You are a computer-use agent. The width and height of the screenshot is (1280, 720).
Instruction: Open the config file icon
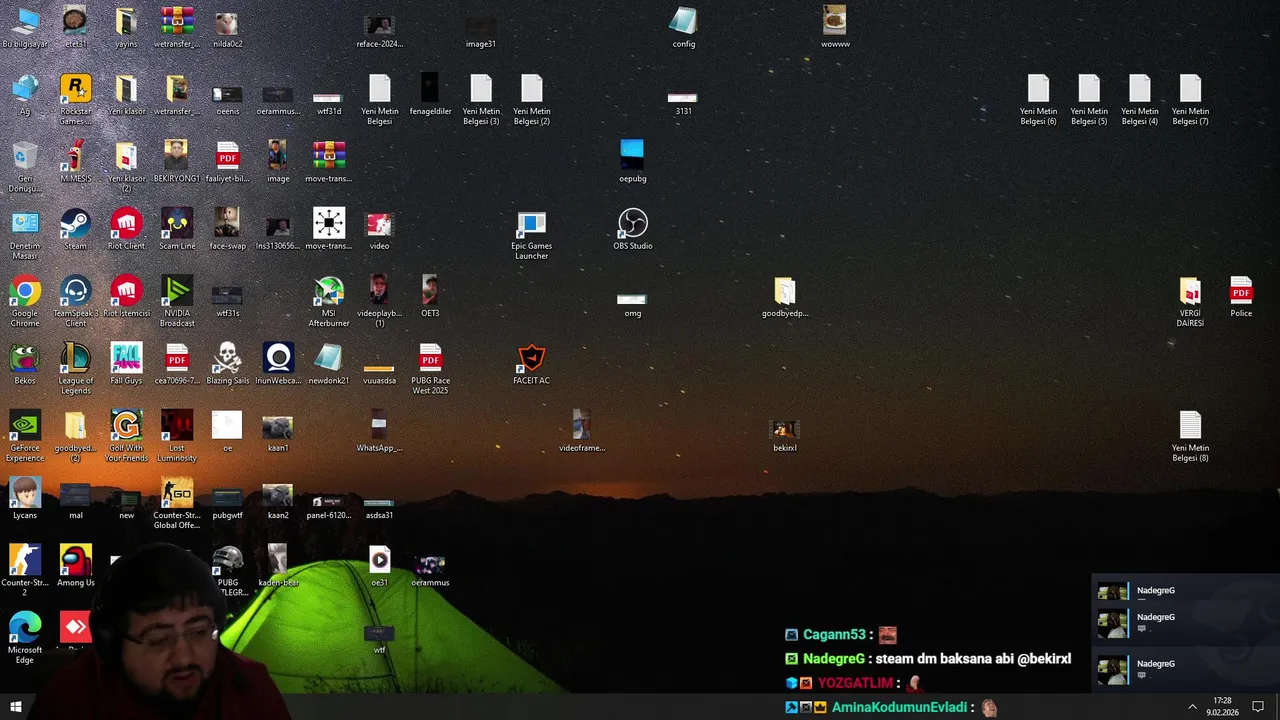pyautogui.click(x=683, y=27)
